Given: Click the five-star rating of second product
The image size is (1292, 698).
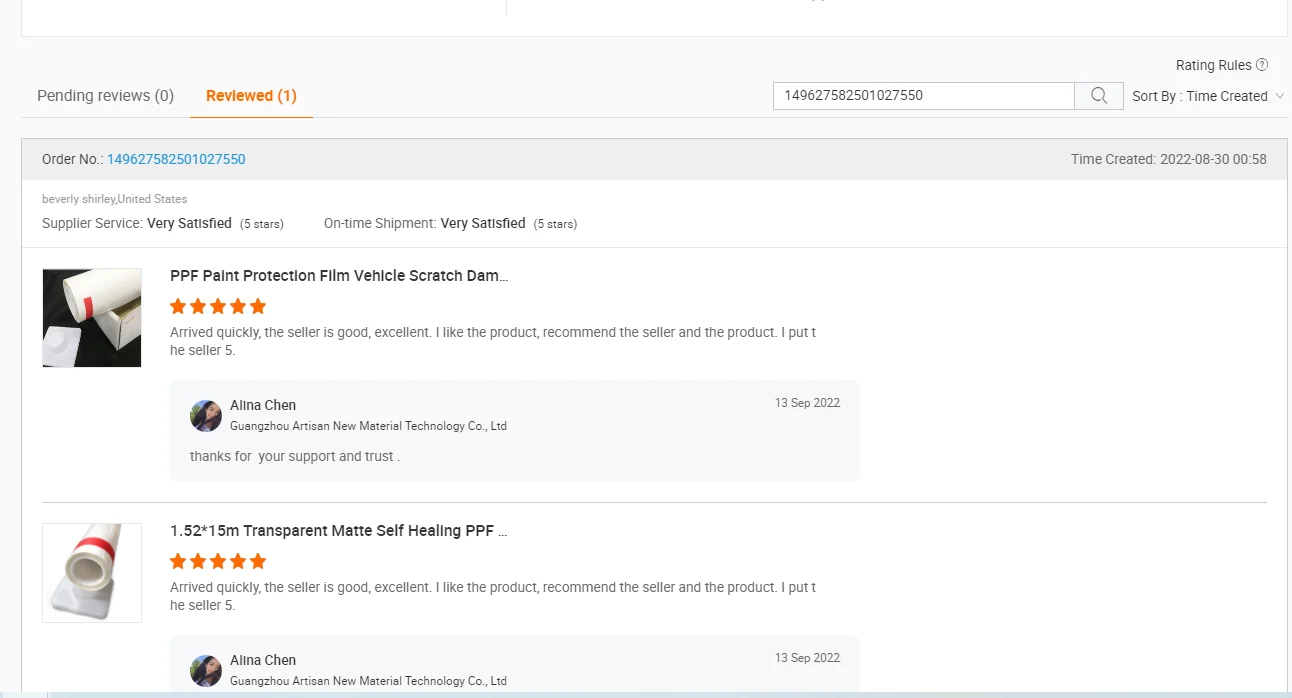Looking at the screenshot, I should coord(218,561).
